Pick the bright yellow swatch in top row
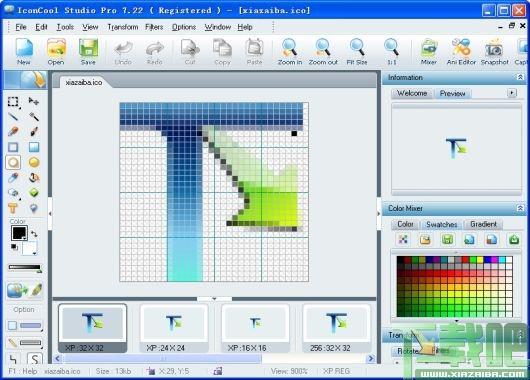 click(480, 260)
